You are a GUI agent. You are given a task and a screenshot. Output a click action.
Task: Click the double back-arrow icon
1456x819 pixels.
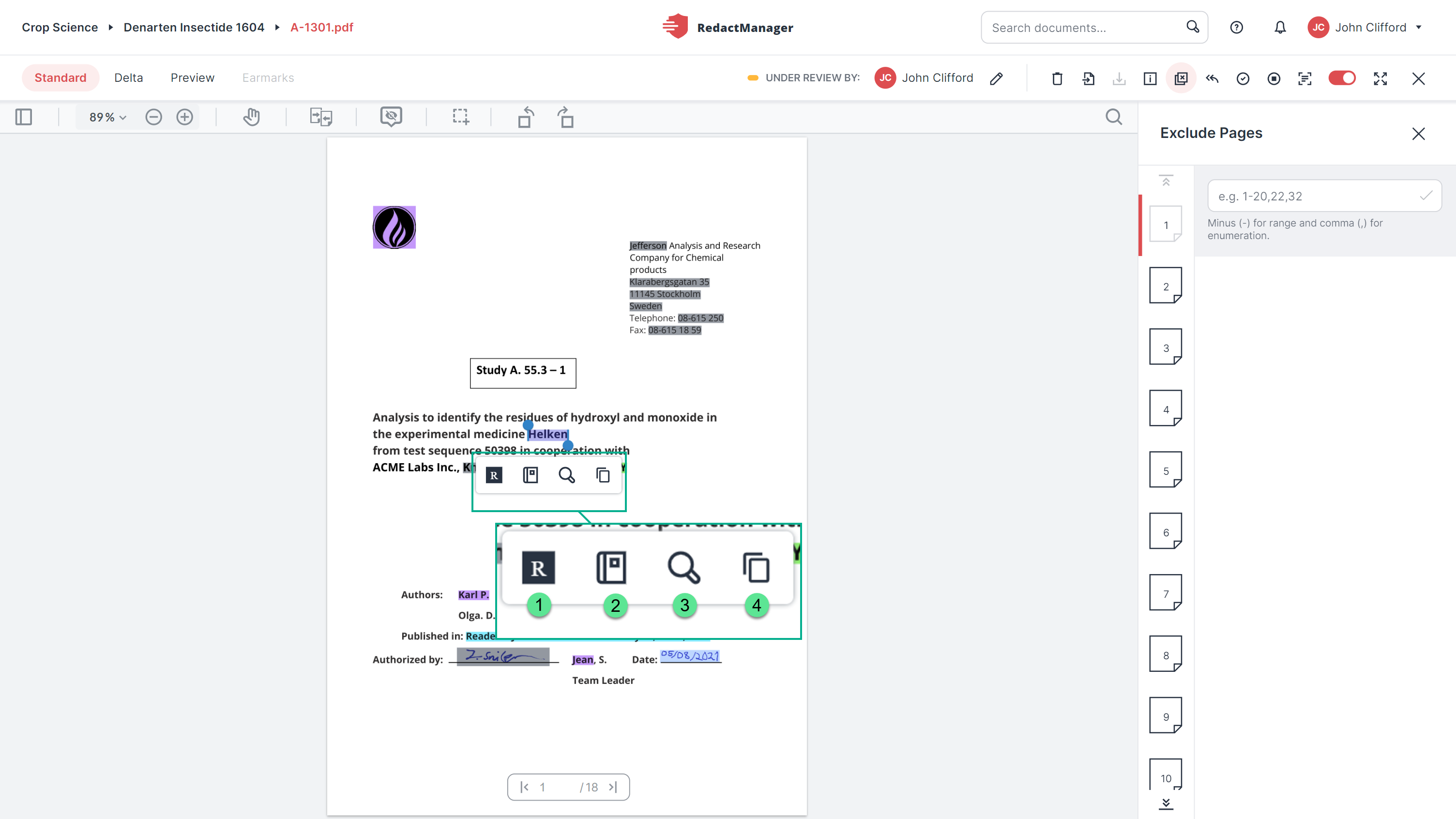[x=1212, y=78]
